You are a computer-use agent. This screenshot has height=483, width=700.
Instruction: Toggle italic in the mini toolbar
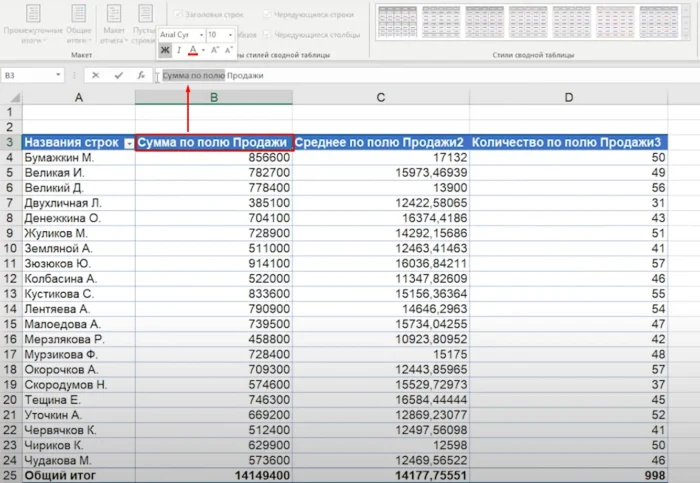(179, 50)
